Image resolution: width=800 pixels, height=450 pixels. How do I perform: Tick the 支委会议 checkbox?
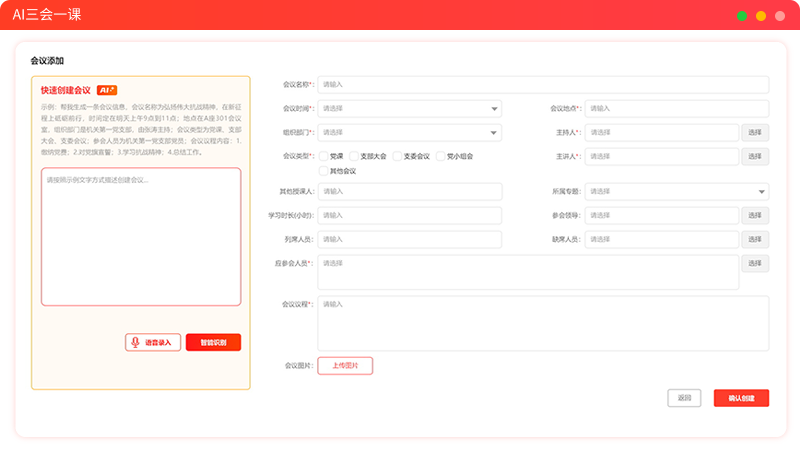[x=397, y=156]
